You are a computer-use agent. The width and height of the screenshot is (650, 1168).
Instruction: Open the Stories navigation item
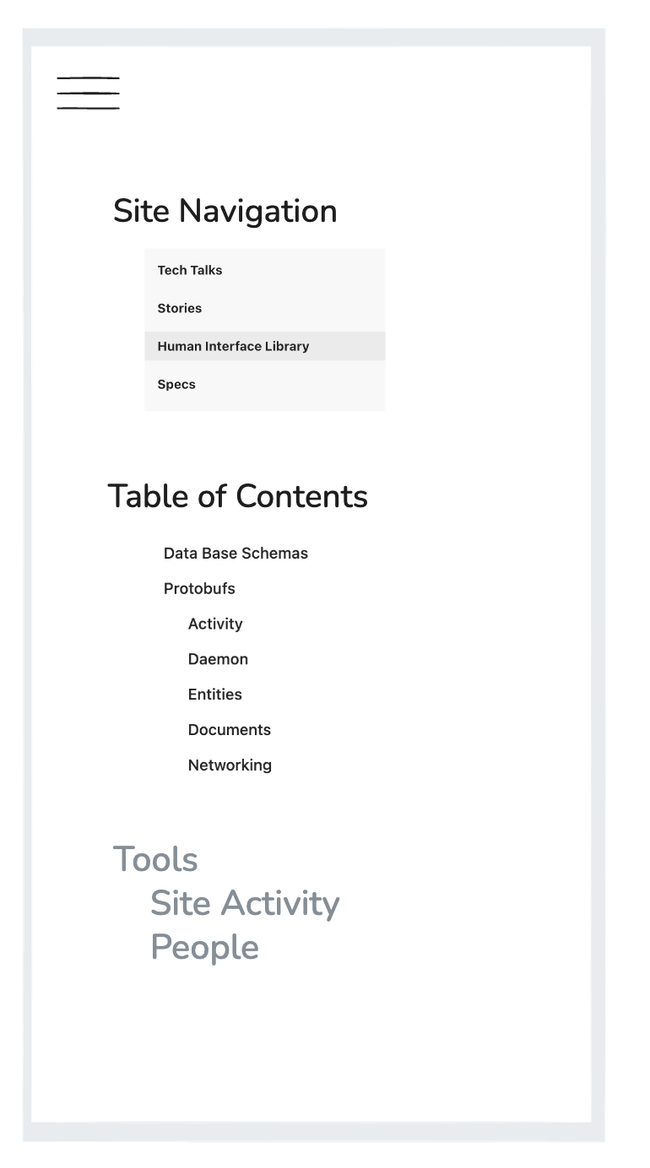point(180,308)
